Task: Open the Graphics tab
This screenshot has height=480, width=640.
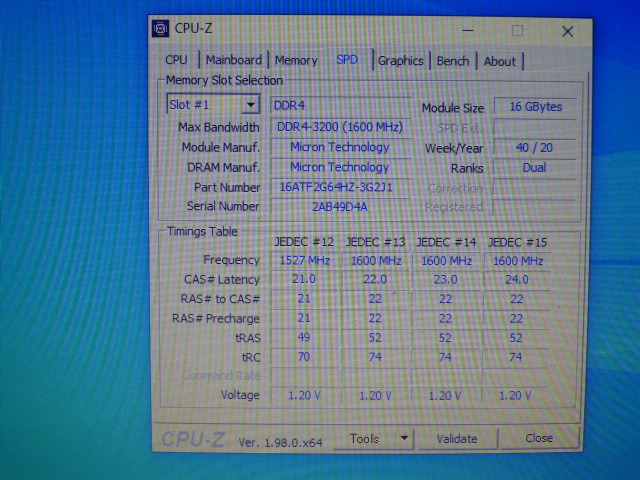Action: coord(400,61)
